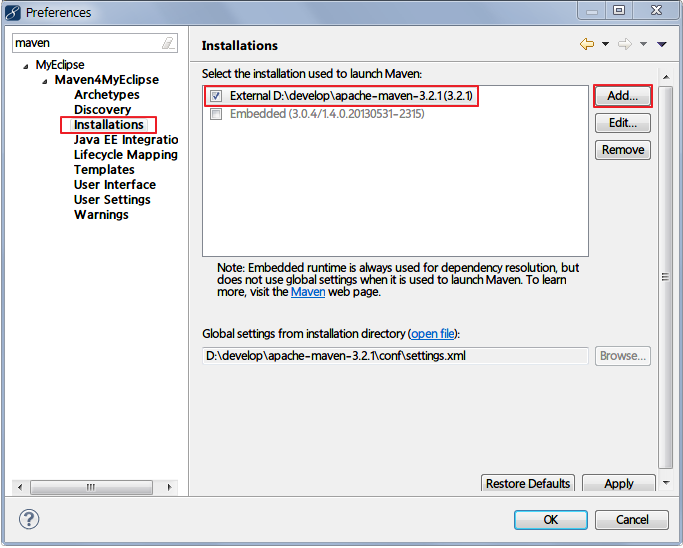
Task: Select Installations in the tree
Action: coord(108,125)
